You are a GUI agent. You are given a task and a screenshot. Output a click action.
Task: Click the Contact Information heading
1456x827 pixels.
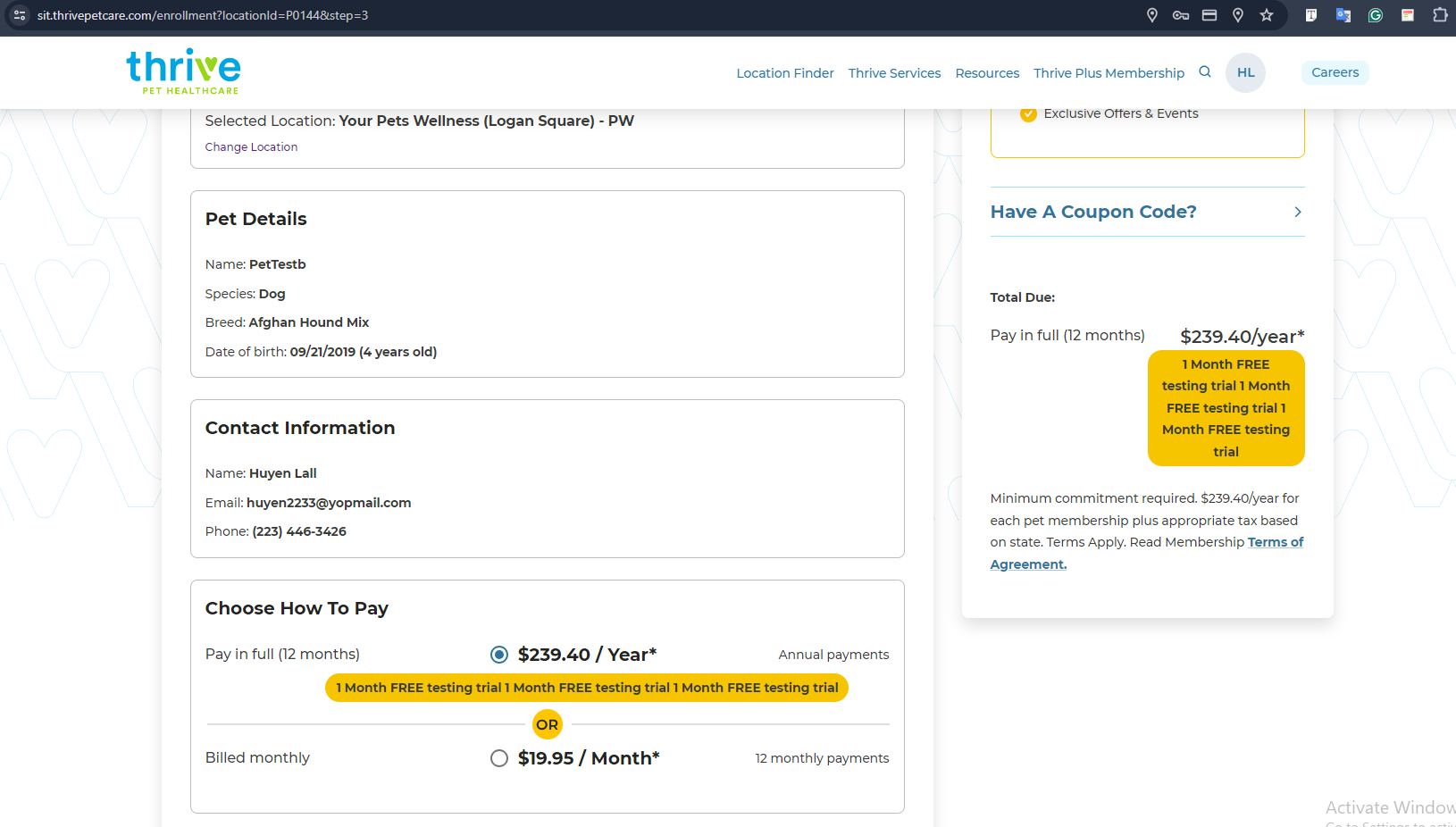300,428
